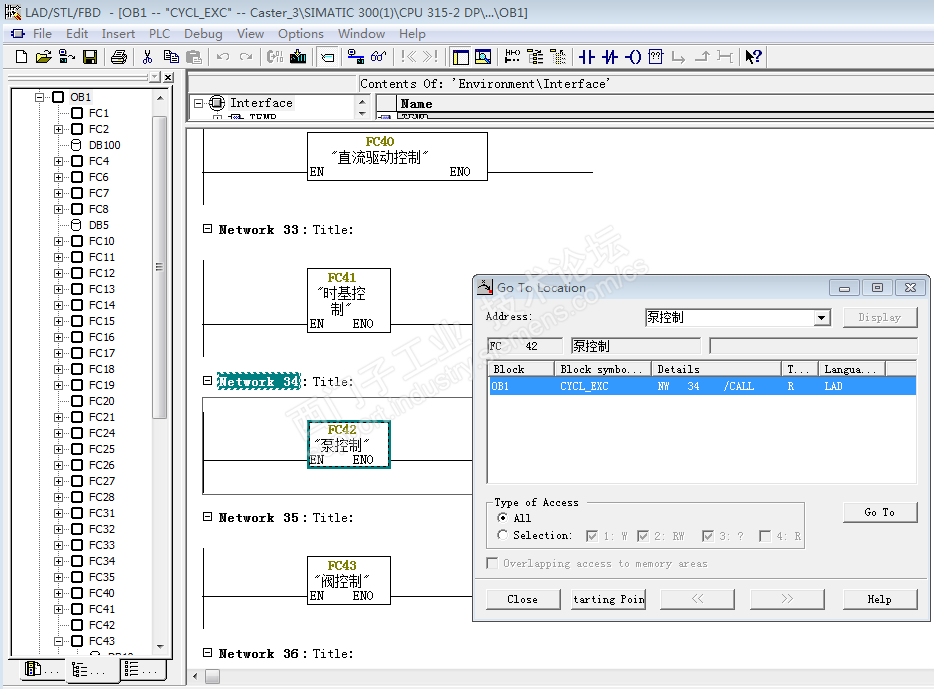The image size is (934, 689).
Task: Insert a normally closed contact
Action: [x=610, y=57]
